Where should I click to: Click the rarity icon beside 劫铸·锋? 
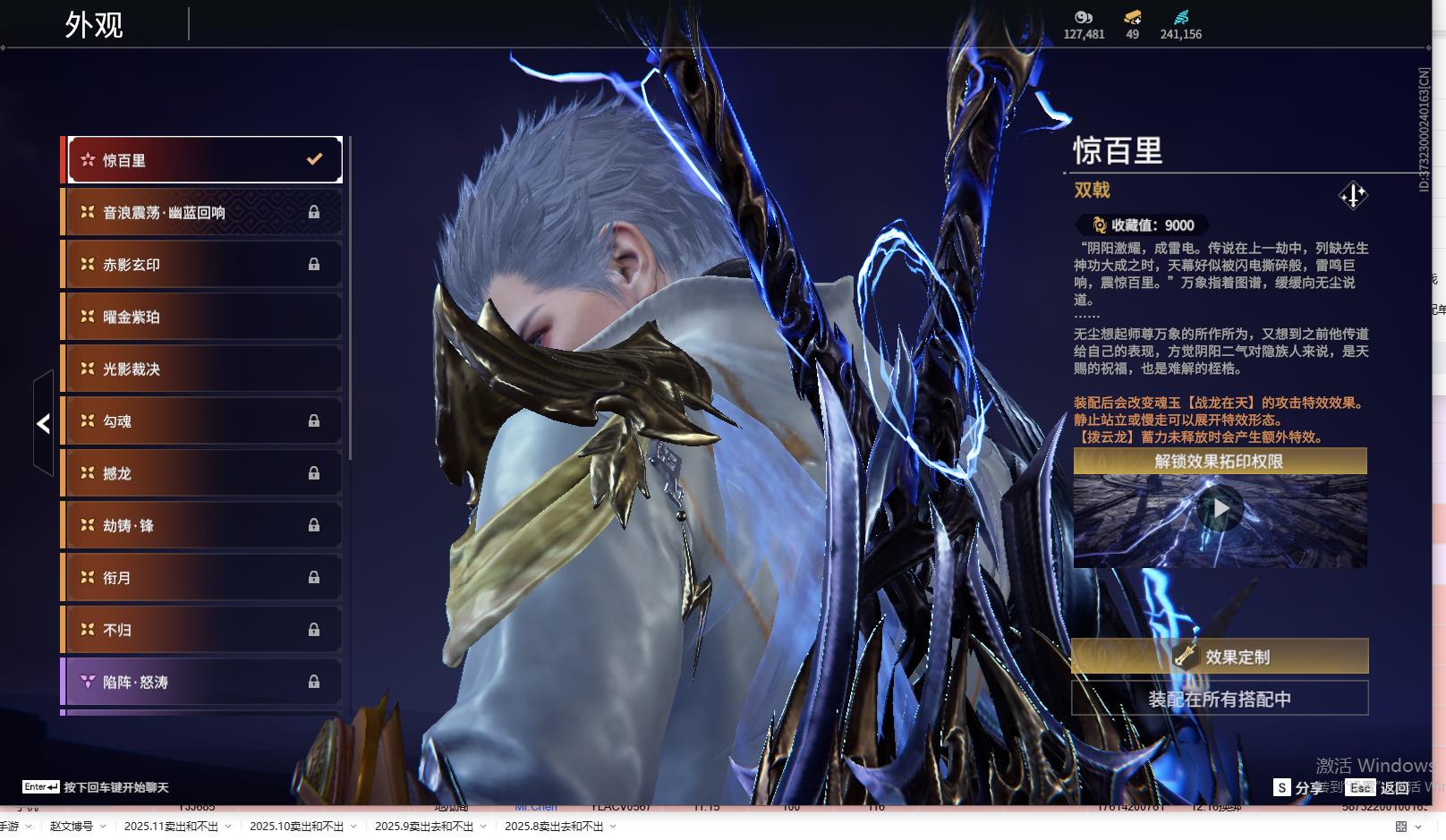coord(88,525)
